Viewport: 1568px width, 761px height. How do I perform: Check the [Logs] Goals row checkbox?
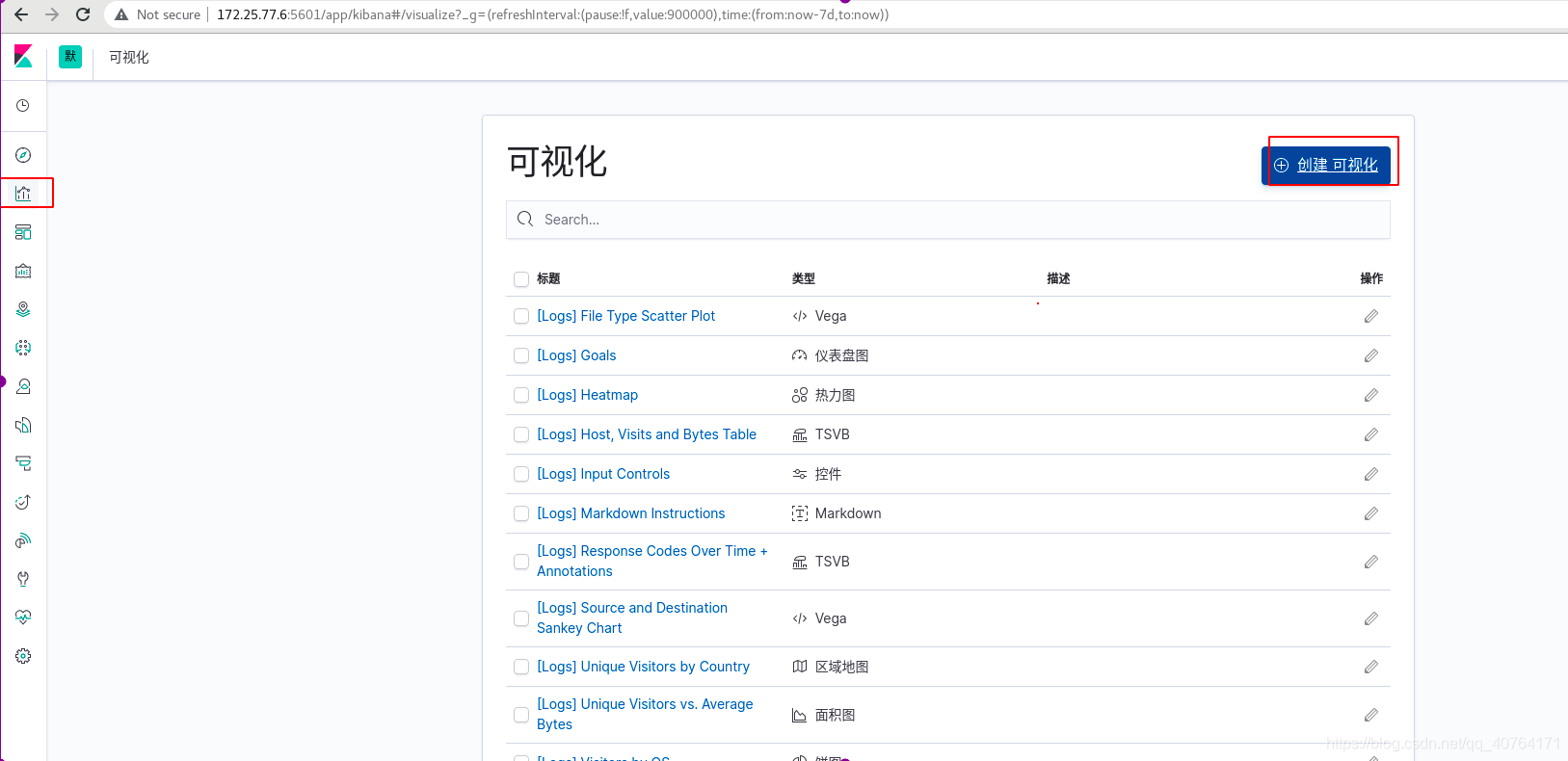pos(521,355)
